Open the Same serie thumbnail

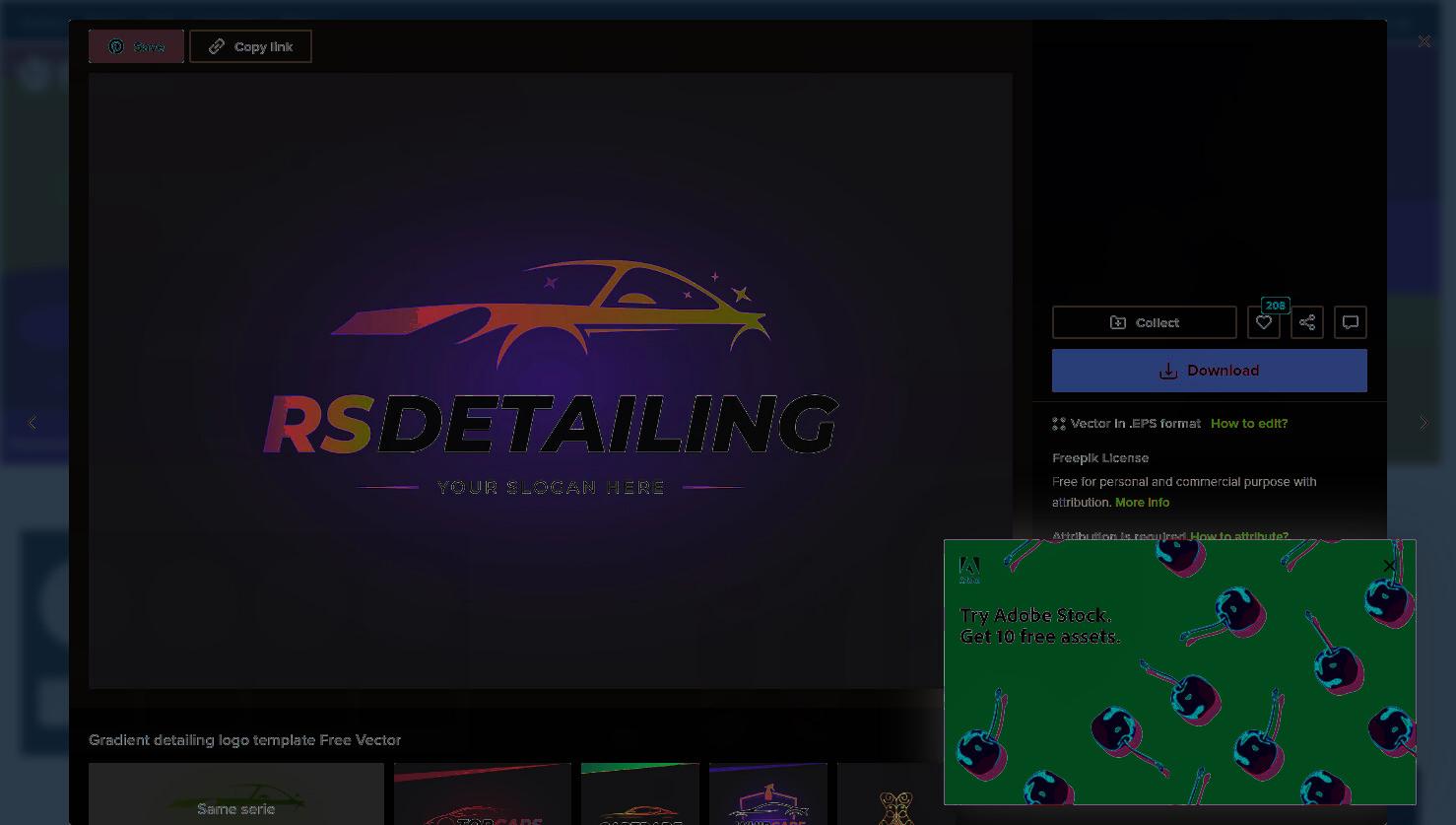(236, 793)
